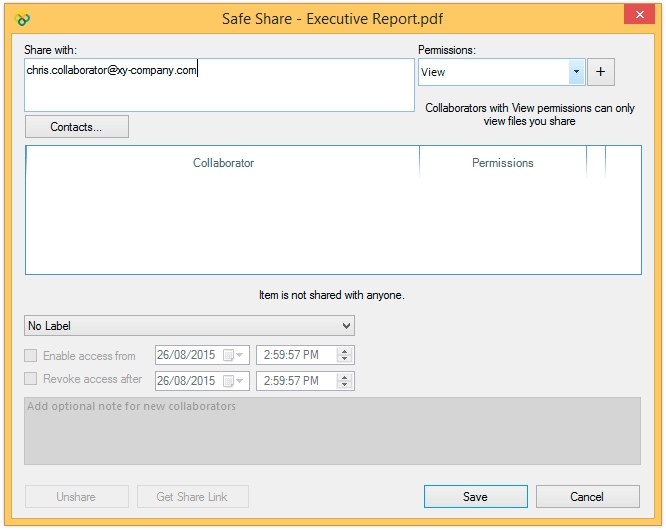Screen dimensions: 666x530
Task: Increase the Enable access from time
Action: point(344,351)
